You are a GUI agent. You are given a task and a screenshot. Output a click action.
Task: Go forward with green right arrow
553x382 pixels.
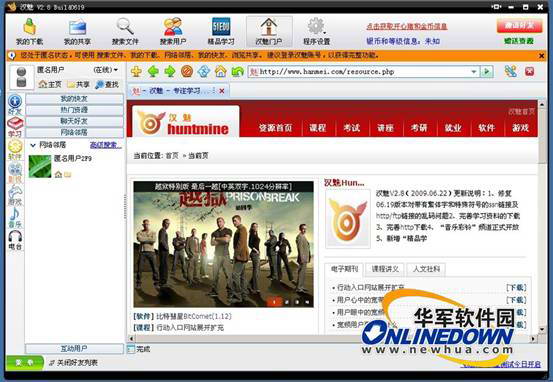170,72
